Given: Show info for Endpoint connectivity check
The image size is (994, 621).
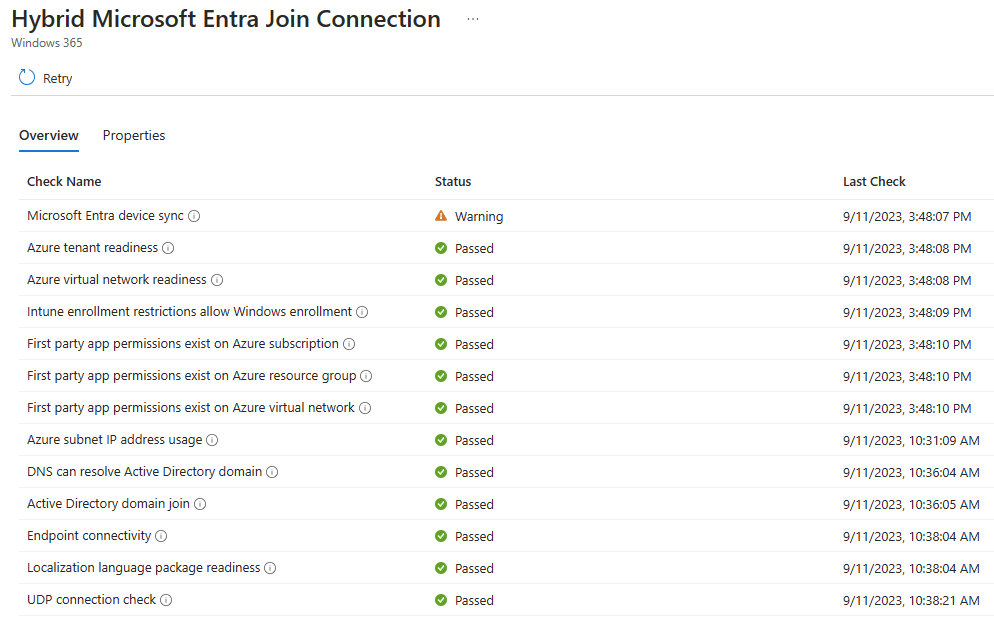Looking at the screenshot, I should (x=161, y=536).
